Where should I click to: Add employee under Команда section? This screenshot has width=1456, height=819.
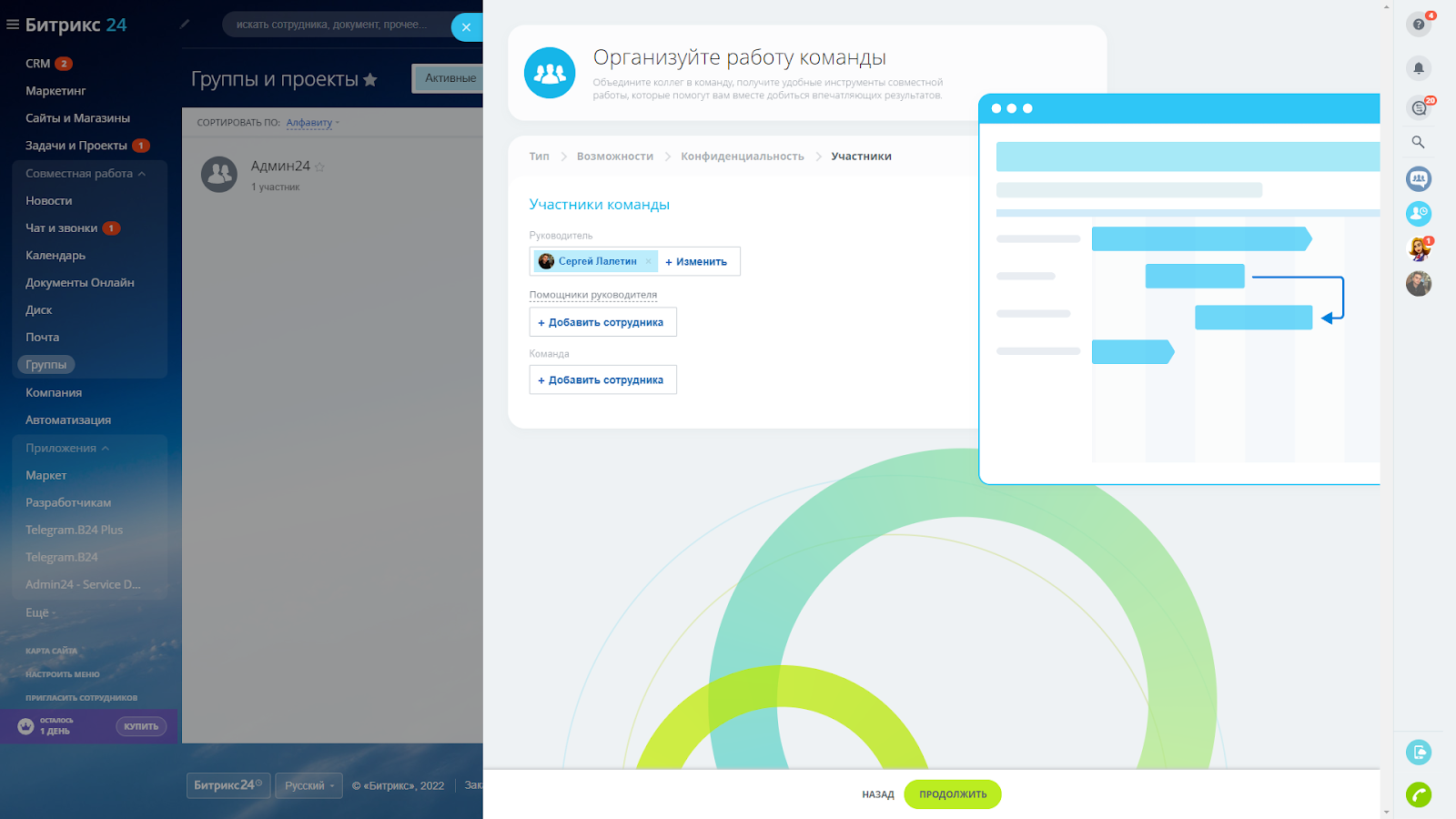pos(602,379)
